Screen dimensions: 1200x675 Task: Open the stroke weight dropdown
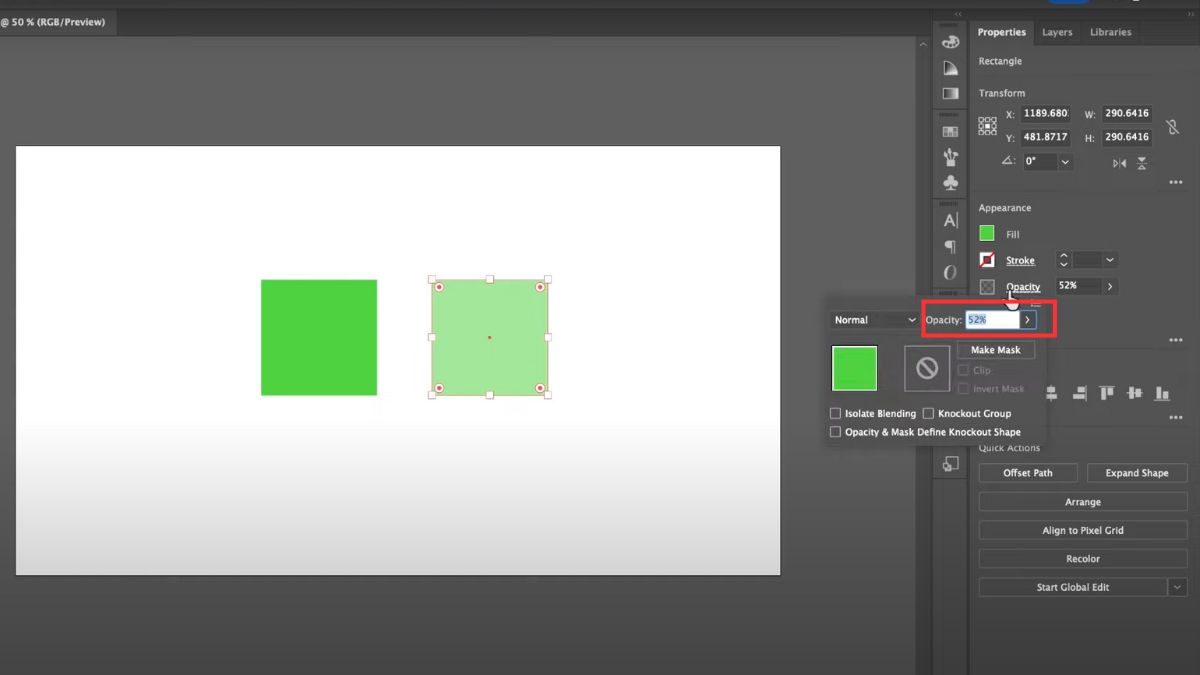[1110, 260]
